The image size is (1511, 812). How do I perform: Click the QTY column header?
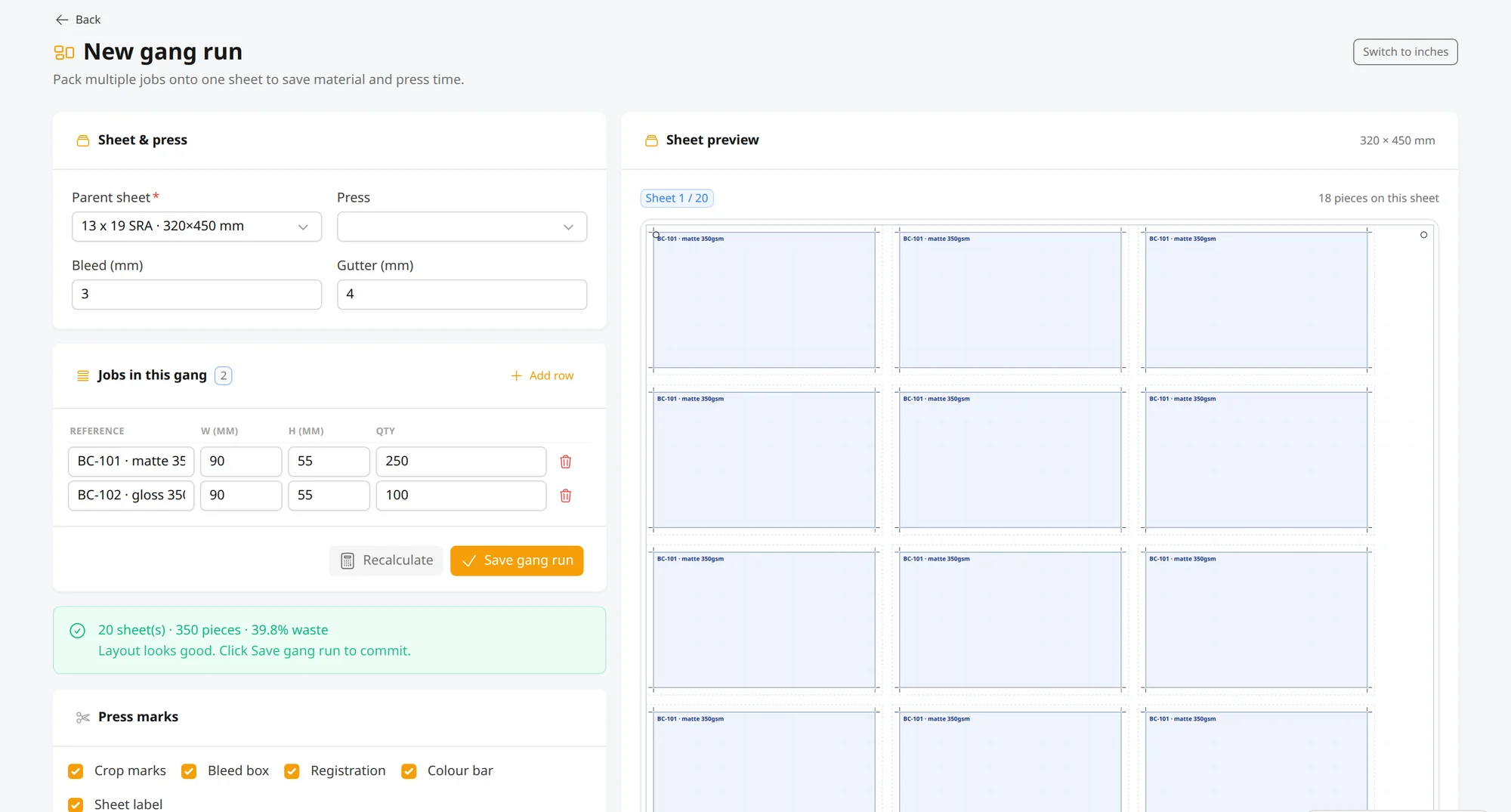385,431
